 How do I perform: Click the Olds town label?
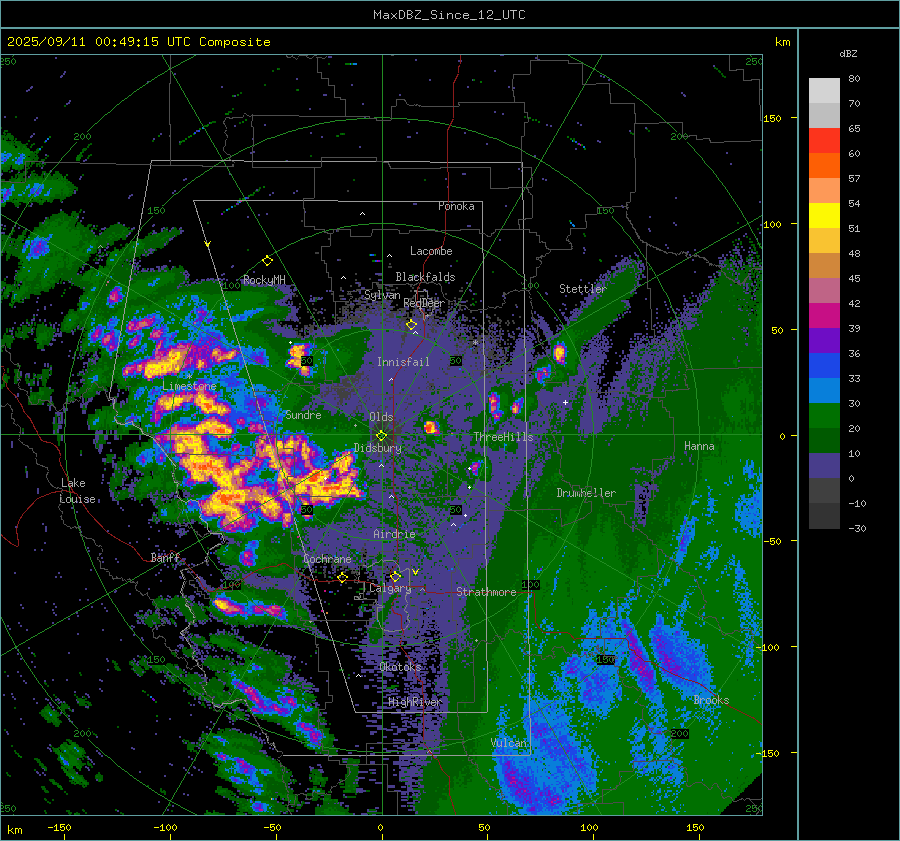coord(381,417)
